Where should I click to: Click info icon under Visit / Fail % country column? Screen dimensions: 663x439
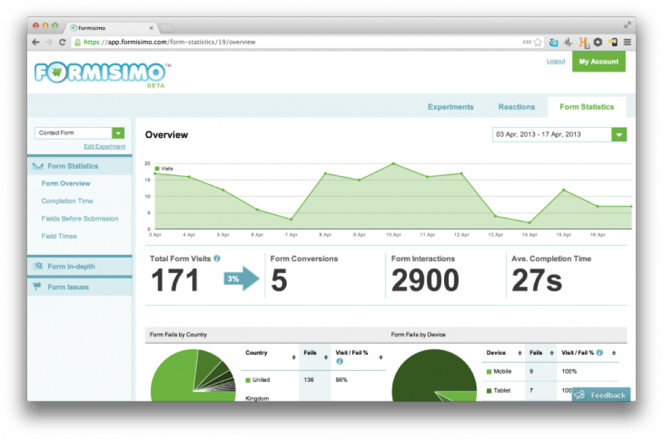339,361
